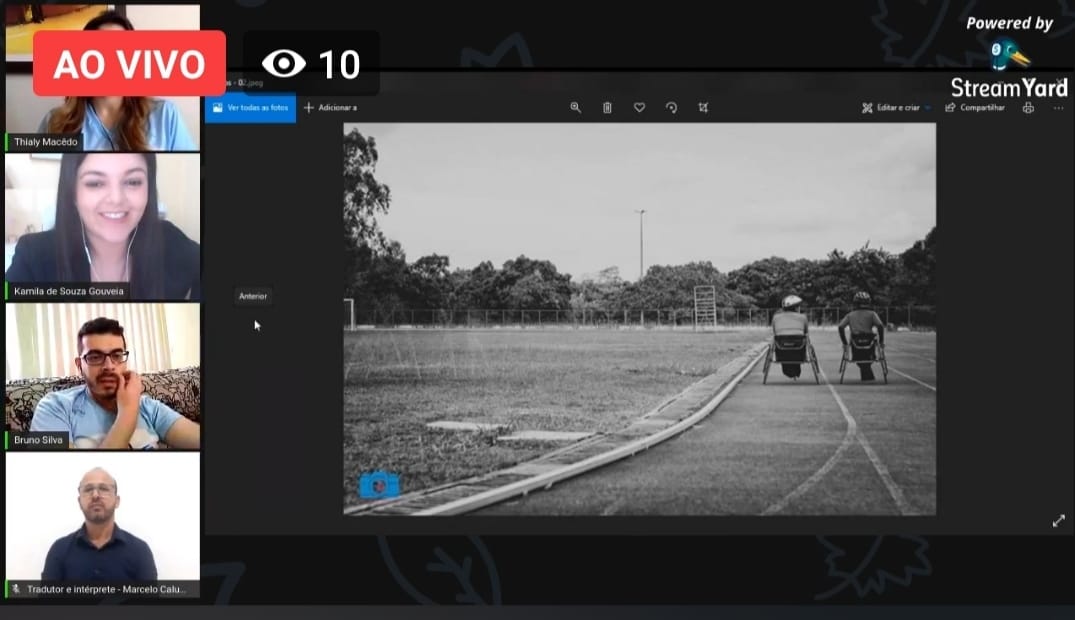Expand the 'Editar e criar' dropdown

point(896,108)
